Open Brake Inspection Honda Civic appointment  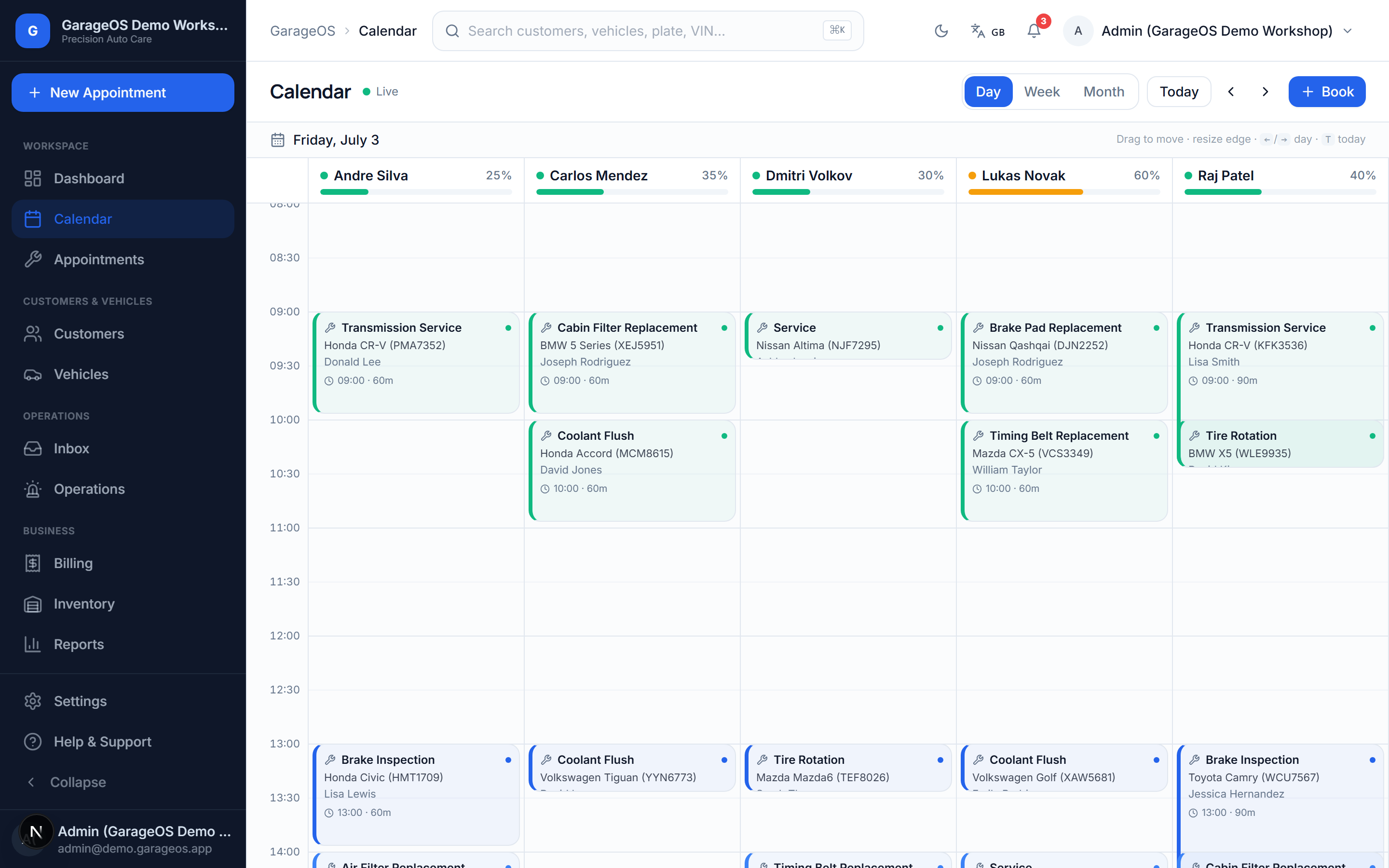coord(416,795)
